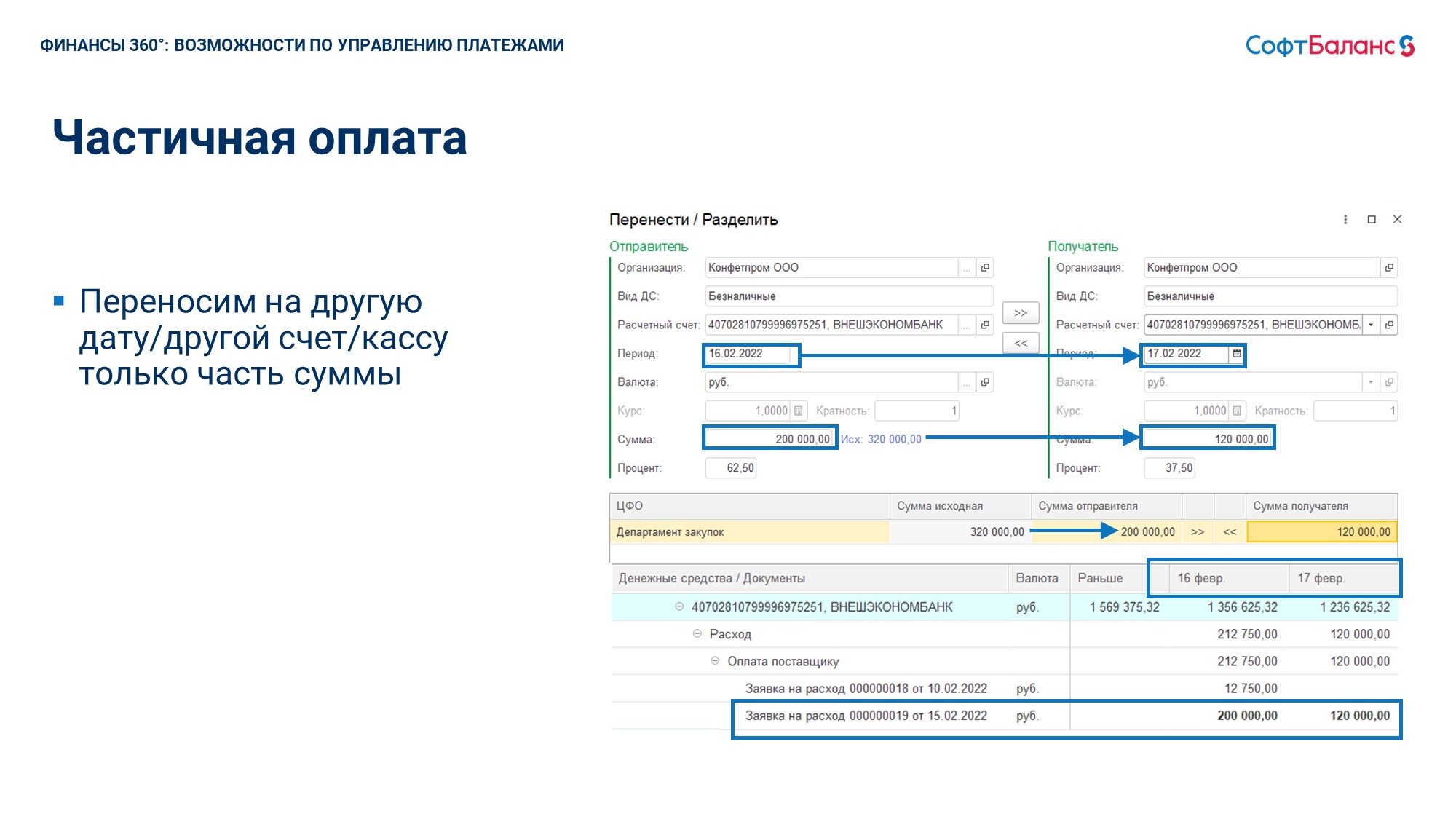
Task: Click the Сумма исходная column header
Action: (x=960, y=506)
